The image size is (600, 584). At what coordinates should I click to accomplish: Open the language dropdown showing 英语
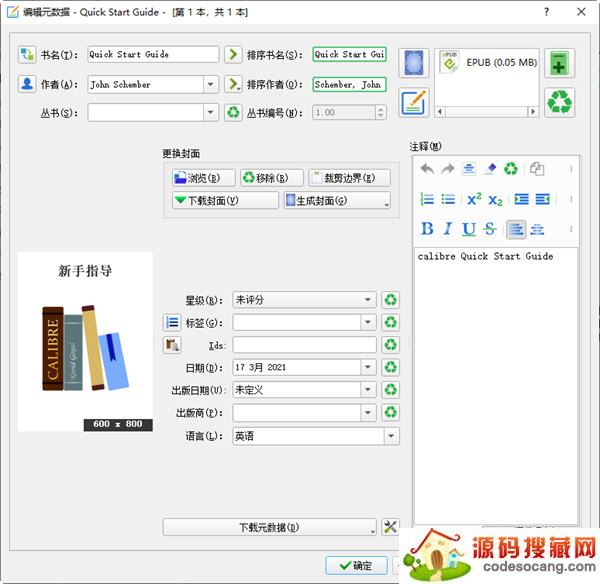(x=391, y=436)
